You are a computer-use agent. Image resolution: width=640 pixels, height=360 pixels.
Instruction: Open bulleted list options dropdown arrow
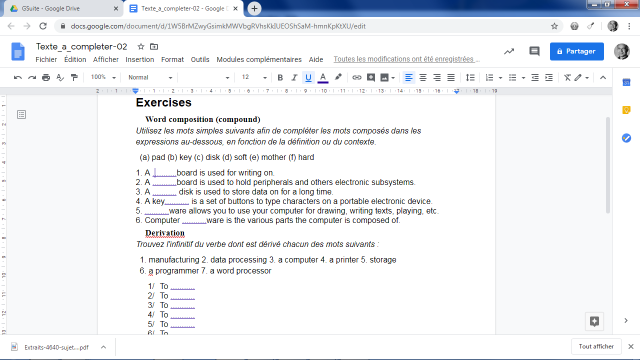point(523,78)
